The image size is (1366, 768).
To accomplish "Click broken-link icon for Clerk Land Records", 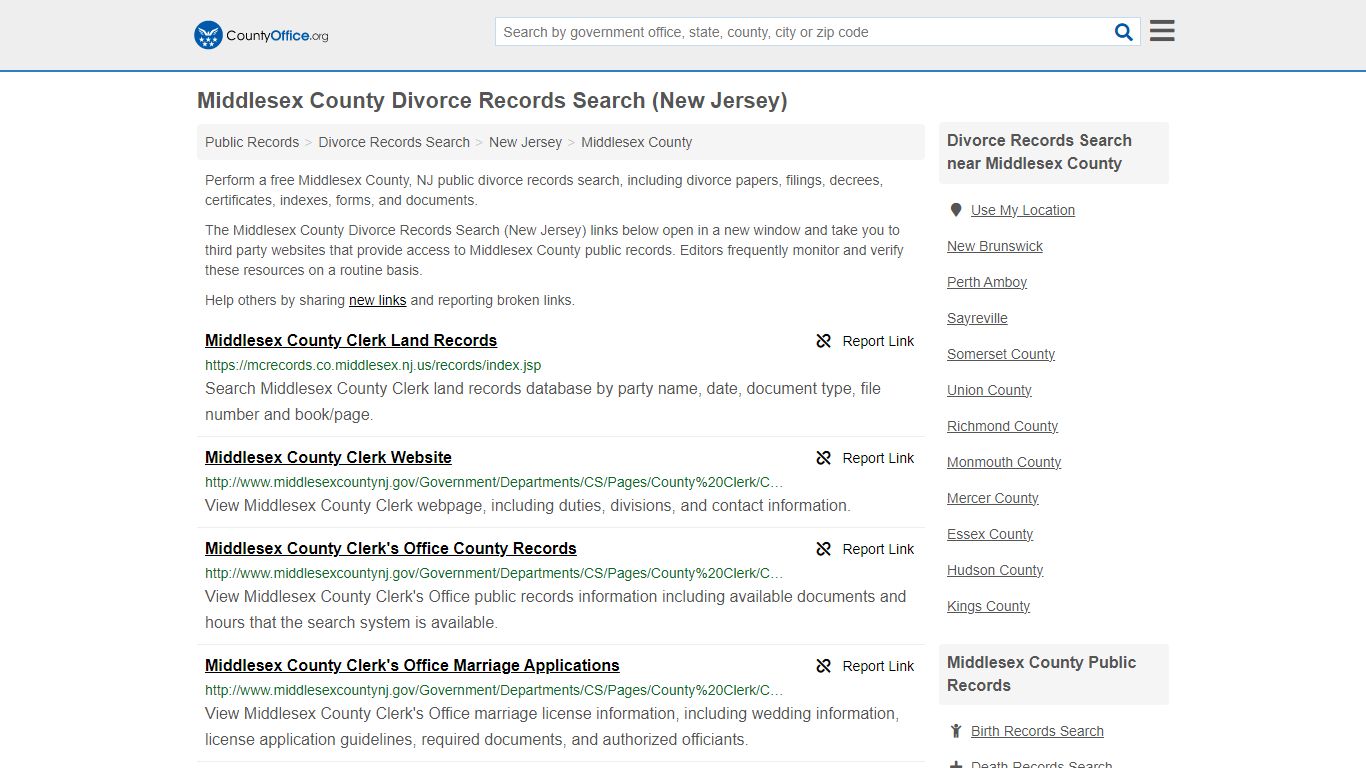I will pos(824,341).
